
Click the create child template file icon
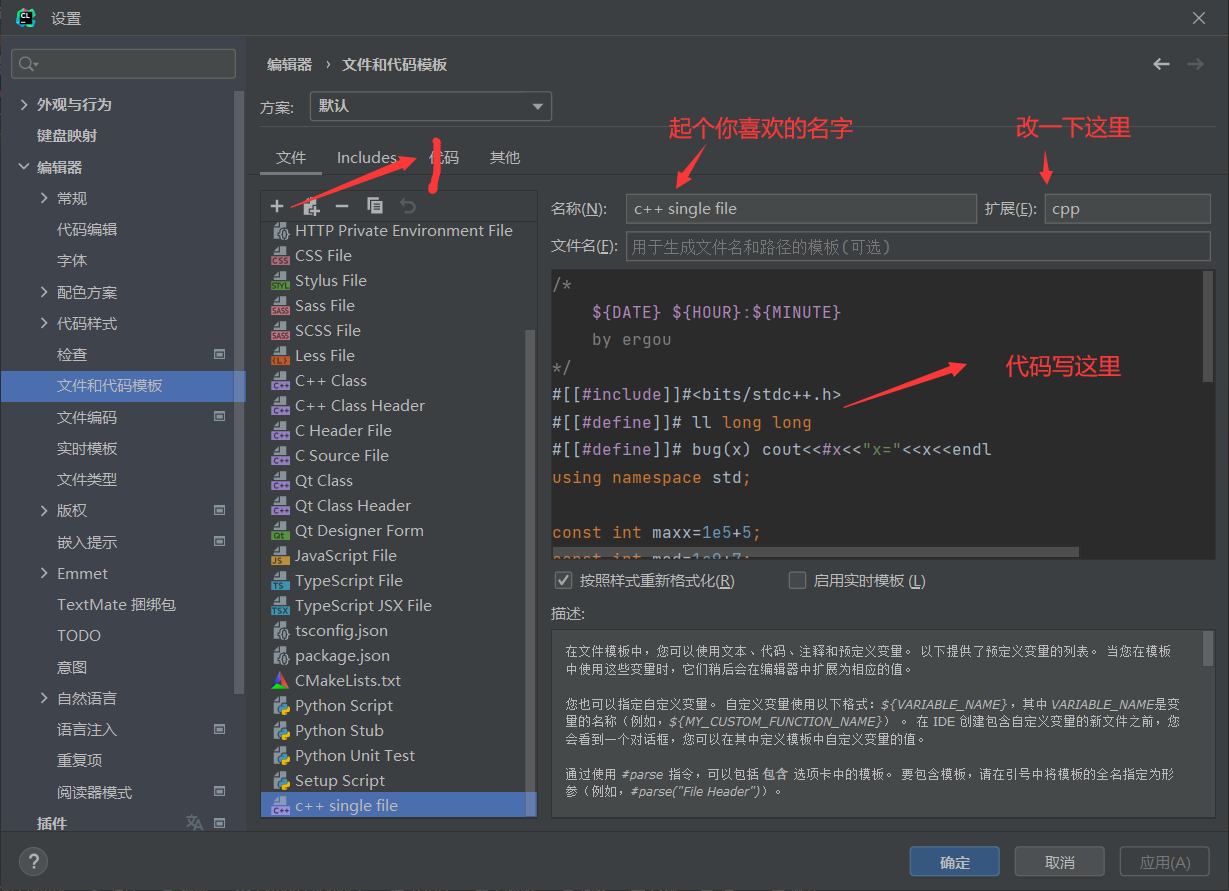(311, 206)
